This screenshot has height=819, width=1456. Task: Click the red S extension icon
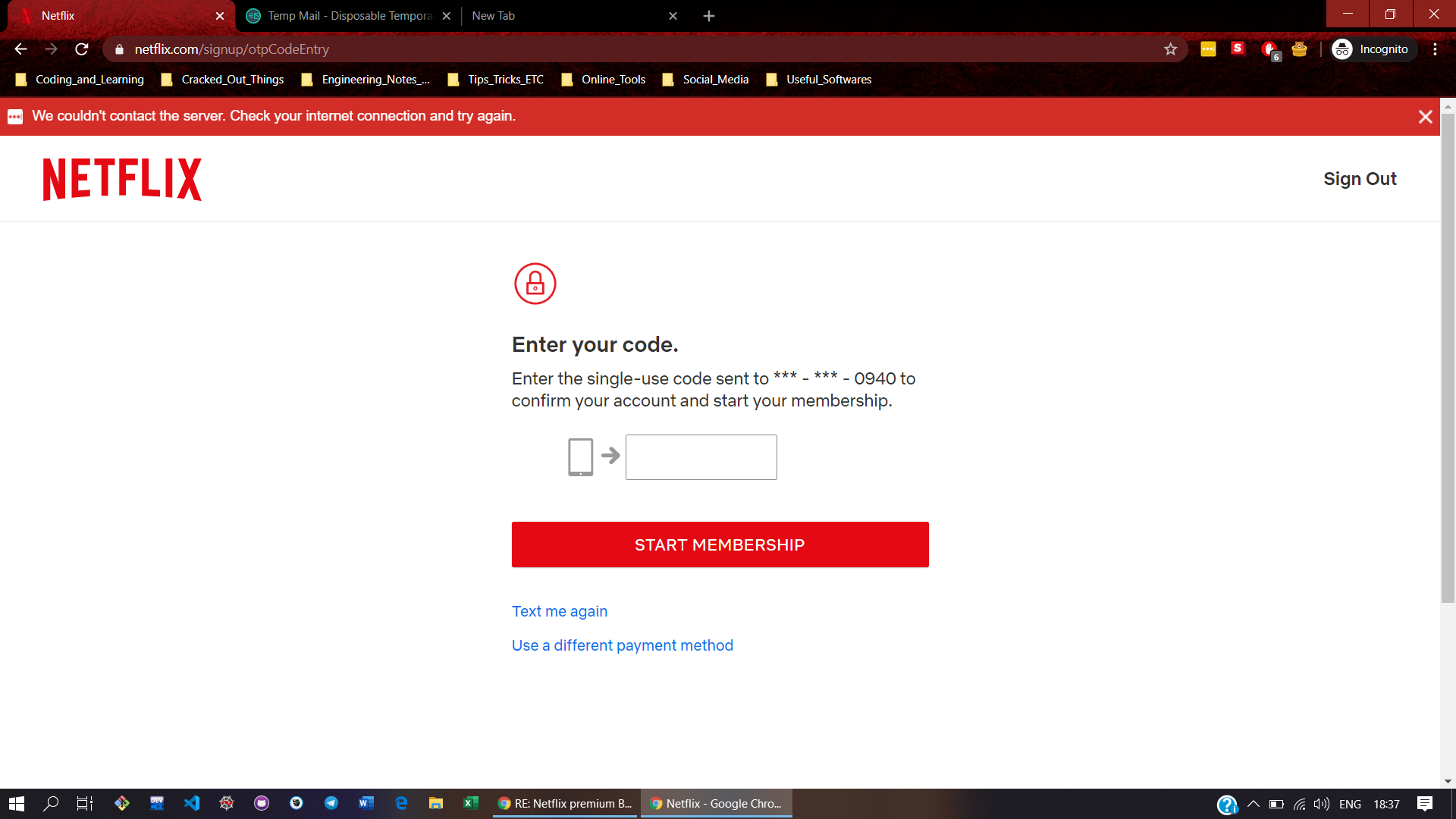pos(1238,49)
